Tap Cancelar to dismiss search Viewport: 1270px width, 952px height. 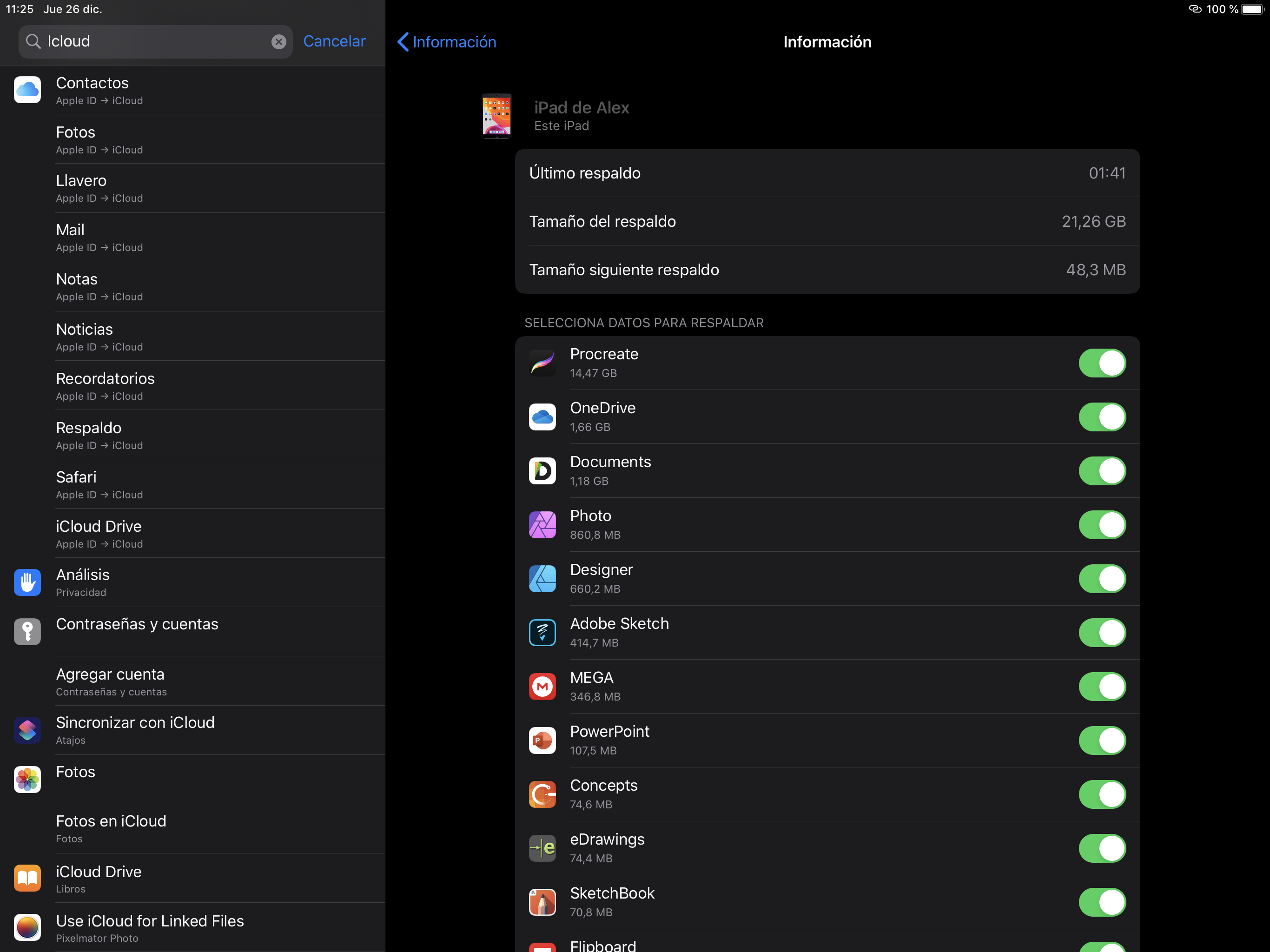tap(334, 41)
